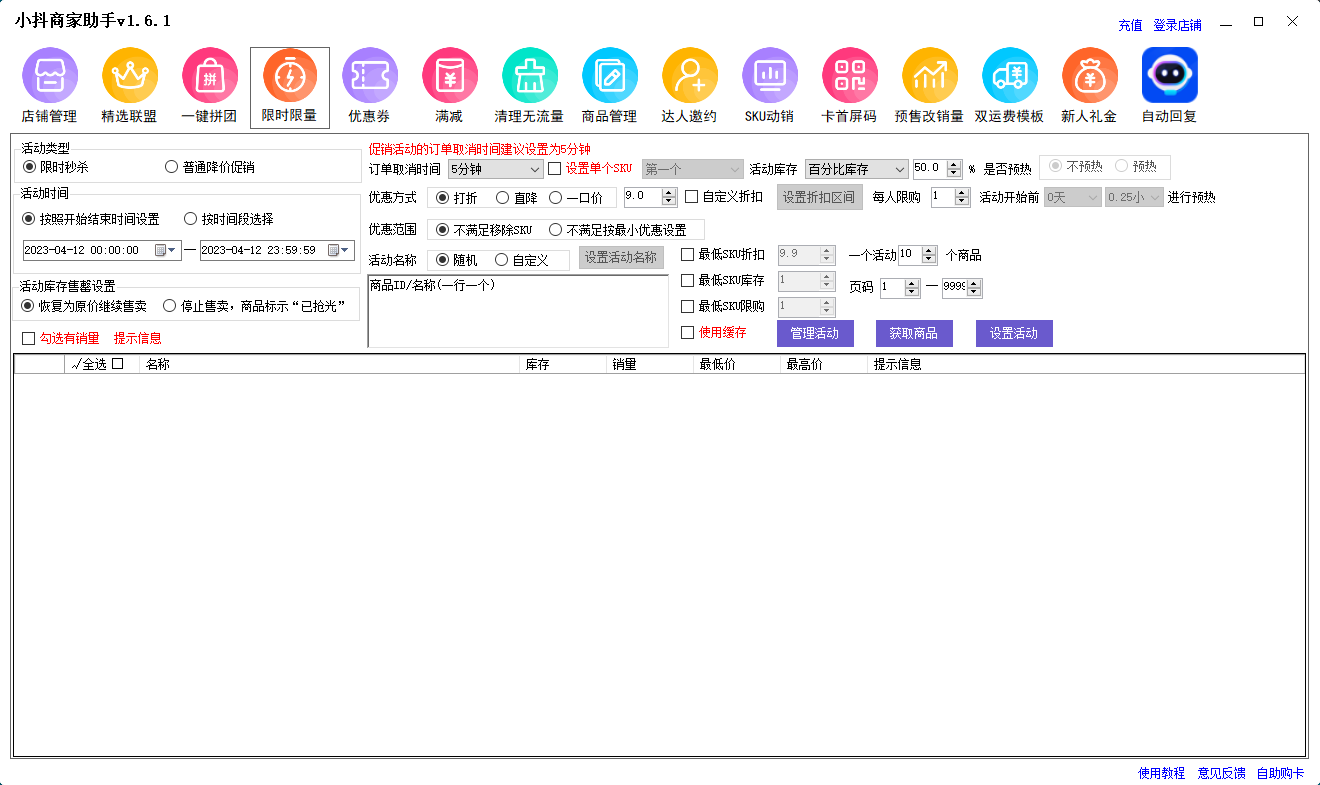Open the 达人邀约 influencer invite icon

tap(689, 76)
